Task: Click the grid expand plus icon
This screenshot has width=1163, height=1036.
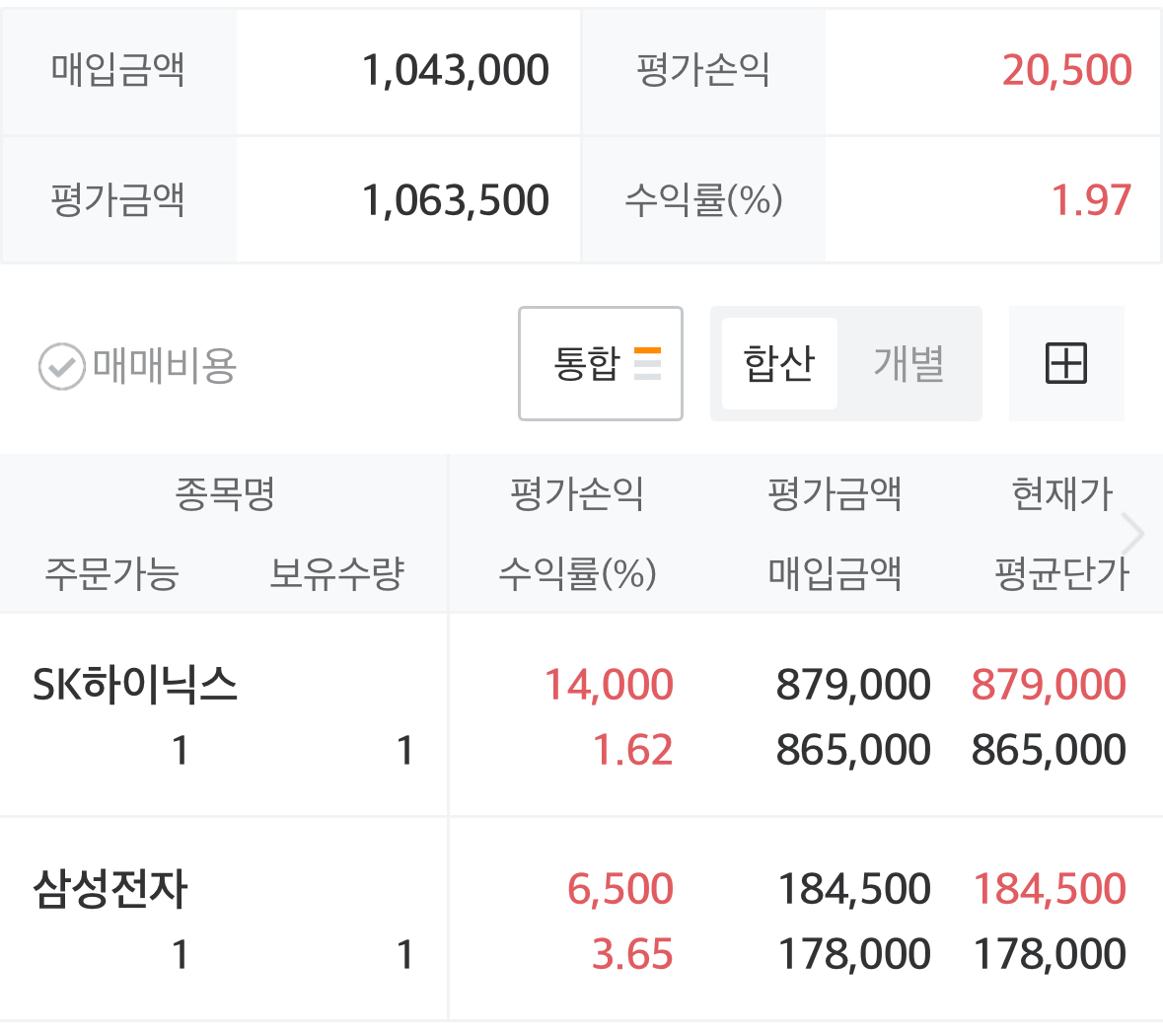Action: (x=1065, y=364)
